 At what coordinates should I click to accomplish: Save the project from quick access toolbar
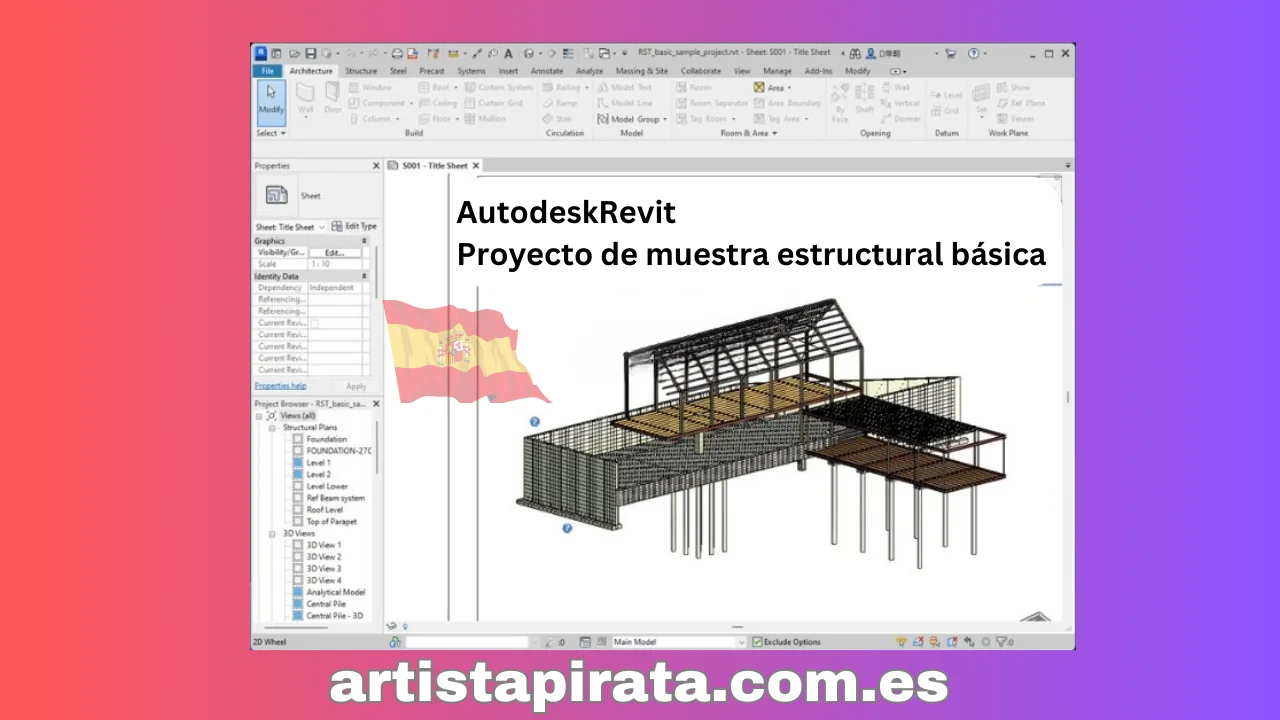pos(311,53)
